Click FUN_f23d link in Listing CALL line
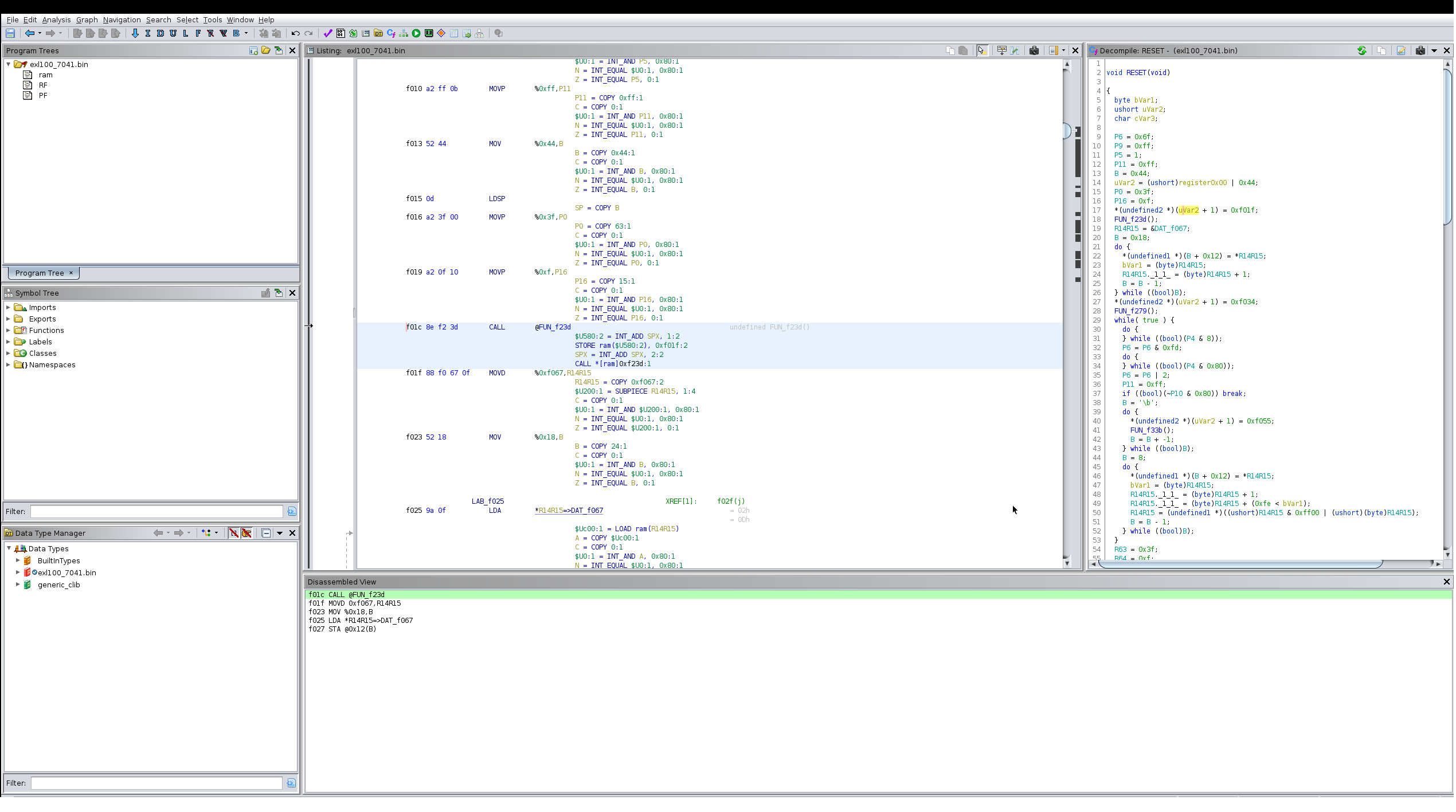 tap(554, 327)
